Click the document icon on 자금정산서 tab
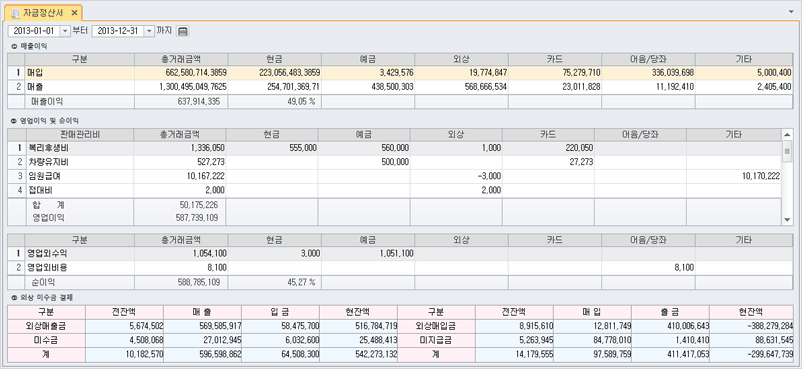The image size is (802, 369). 16,12
